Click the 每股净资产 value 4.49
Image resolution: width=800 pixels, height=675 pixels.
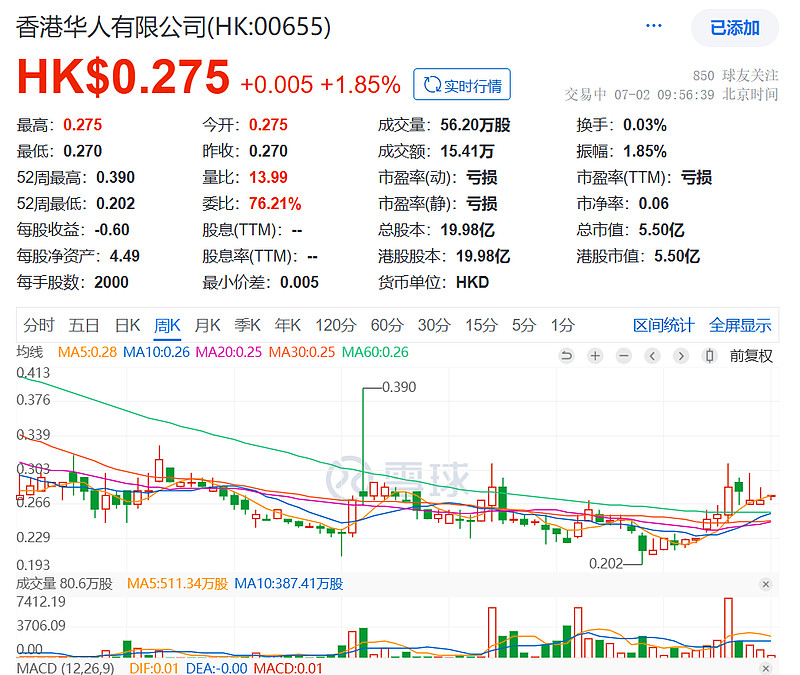coord(124,256)
